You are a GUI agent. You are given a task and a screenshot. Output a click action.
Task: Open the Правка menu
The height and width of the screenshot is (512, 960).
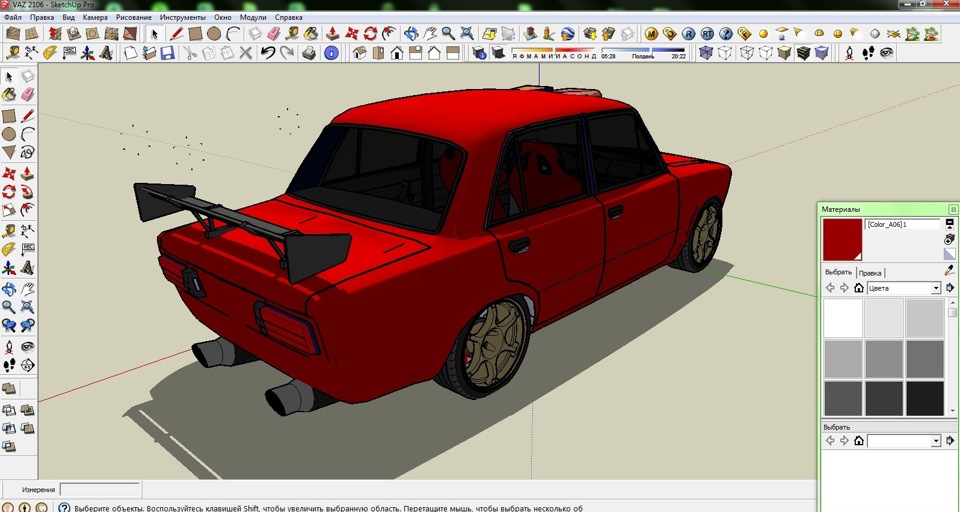pyautogui.click(x=42, y=17)
